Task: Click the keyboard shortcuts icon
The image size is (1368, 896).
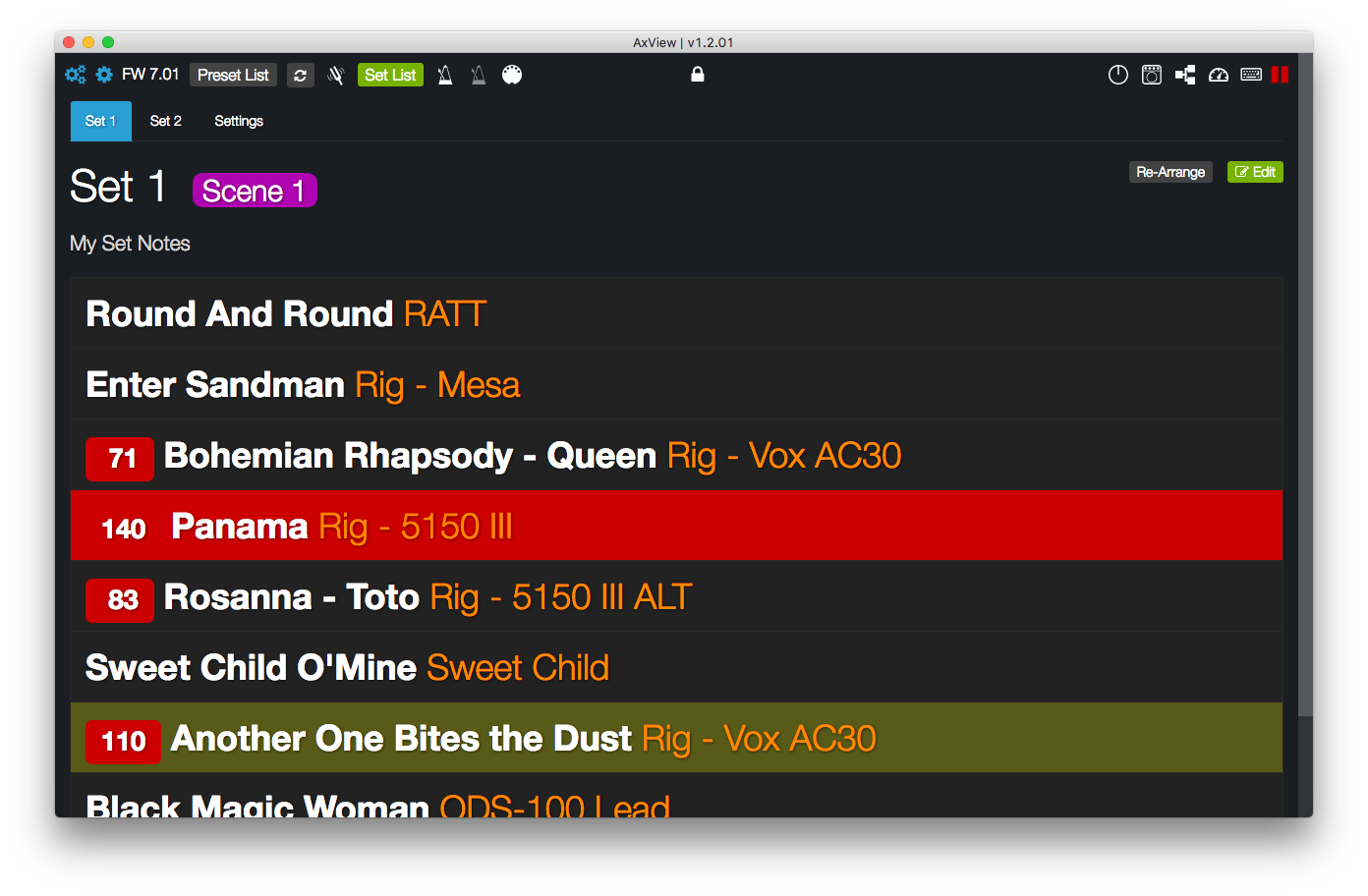Action: 1251,75
